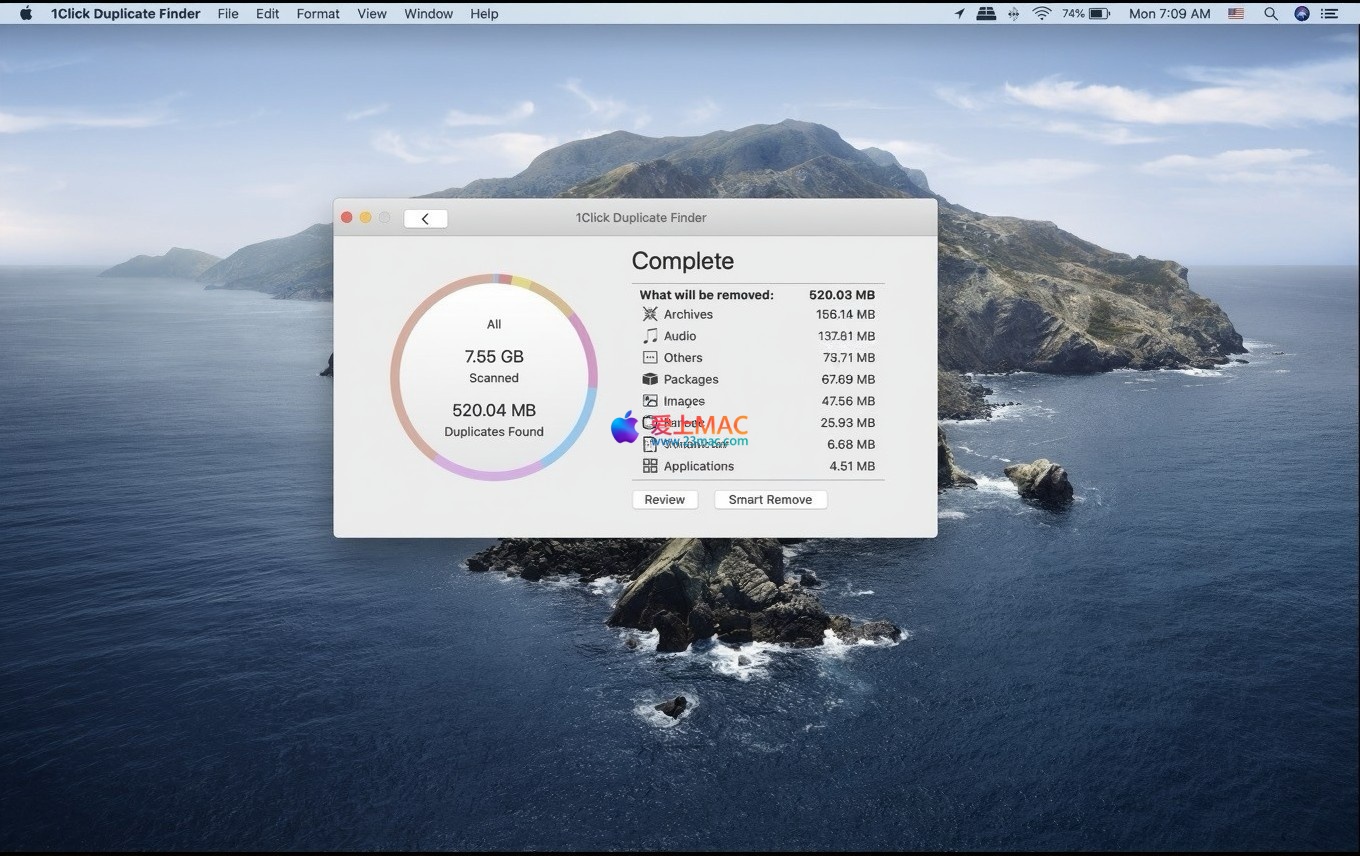The width and height of the screenshot is (1360, 856).
Task: Open Siri from the menu bar
Action: click(x=1301, y=14)
